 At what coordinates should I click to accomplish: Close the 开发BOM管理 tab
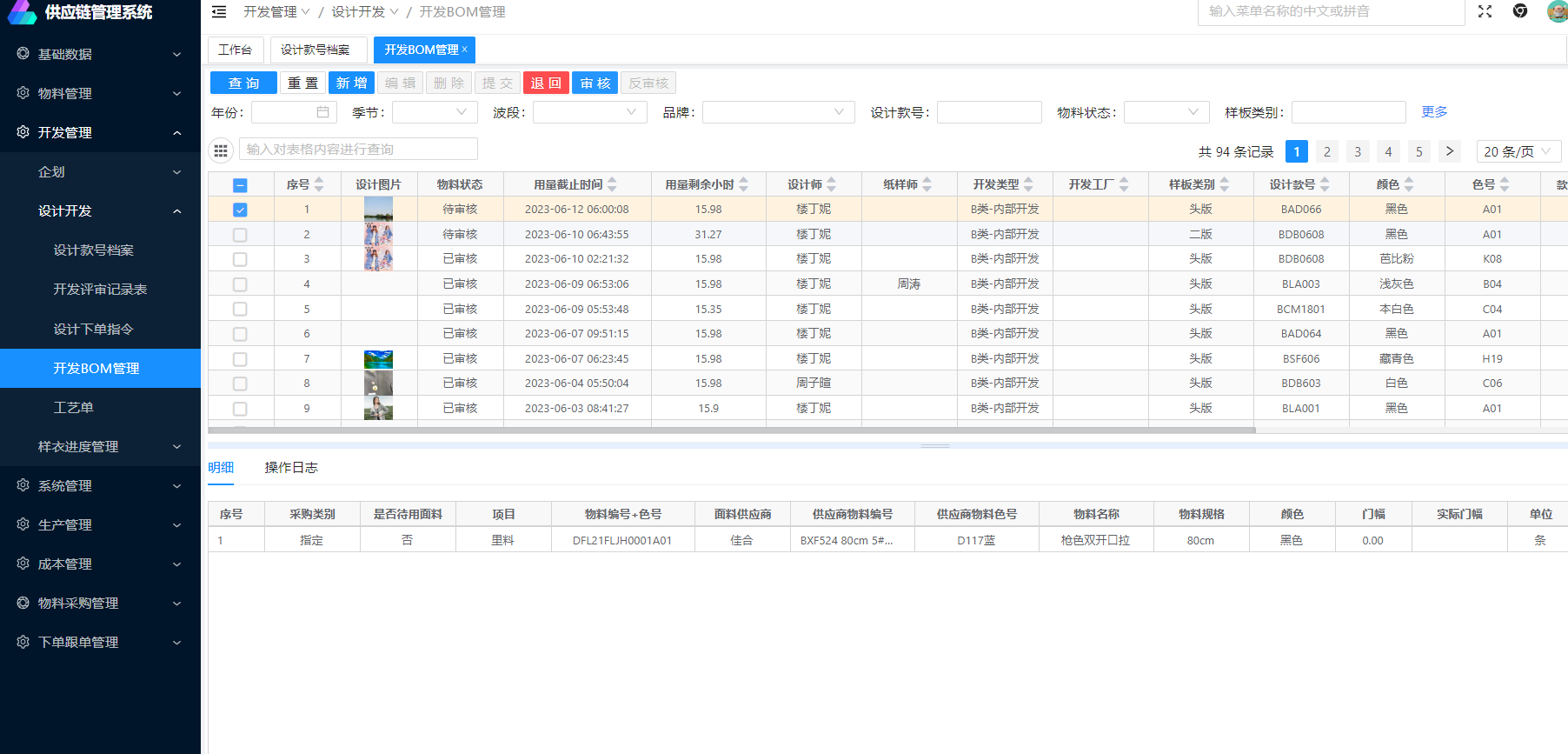click(465, 50)
